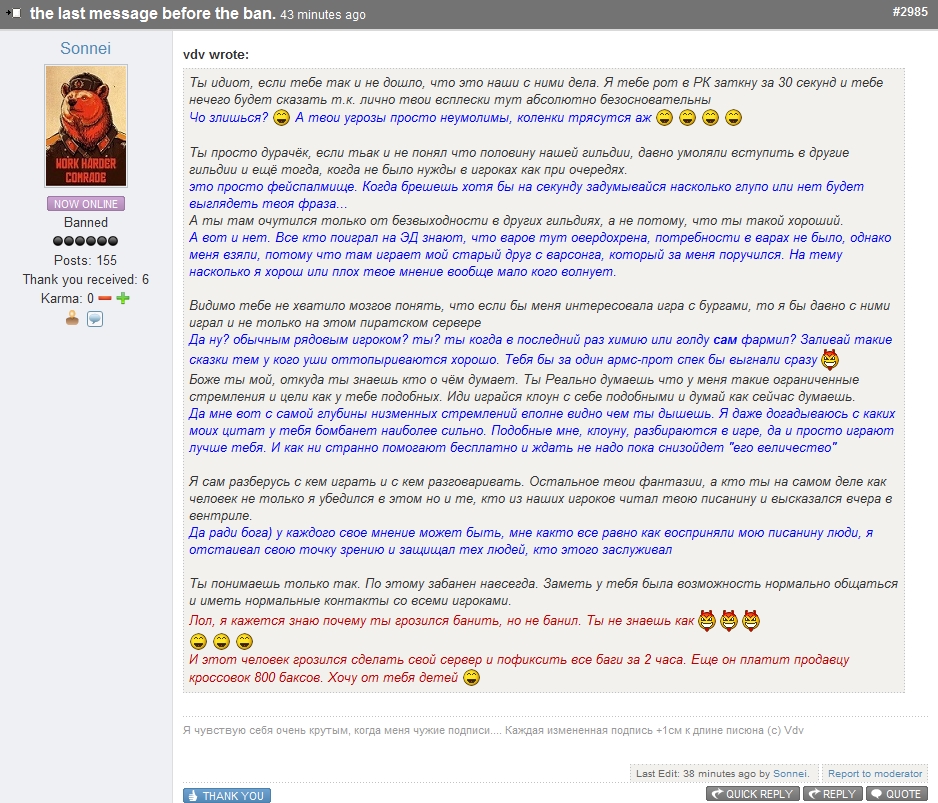Click the REPLY button
This screenshot has height=803, width=938.
831,794
